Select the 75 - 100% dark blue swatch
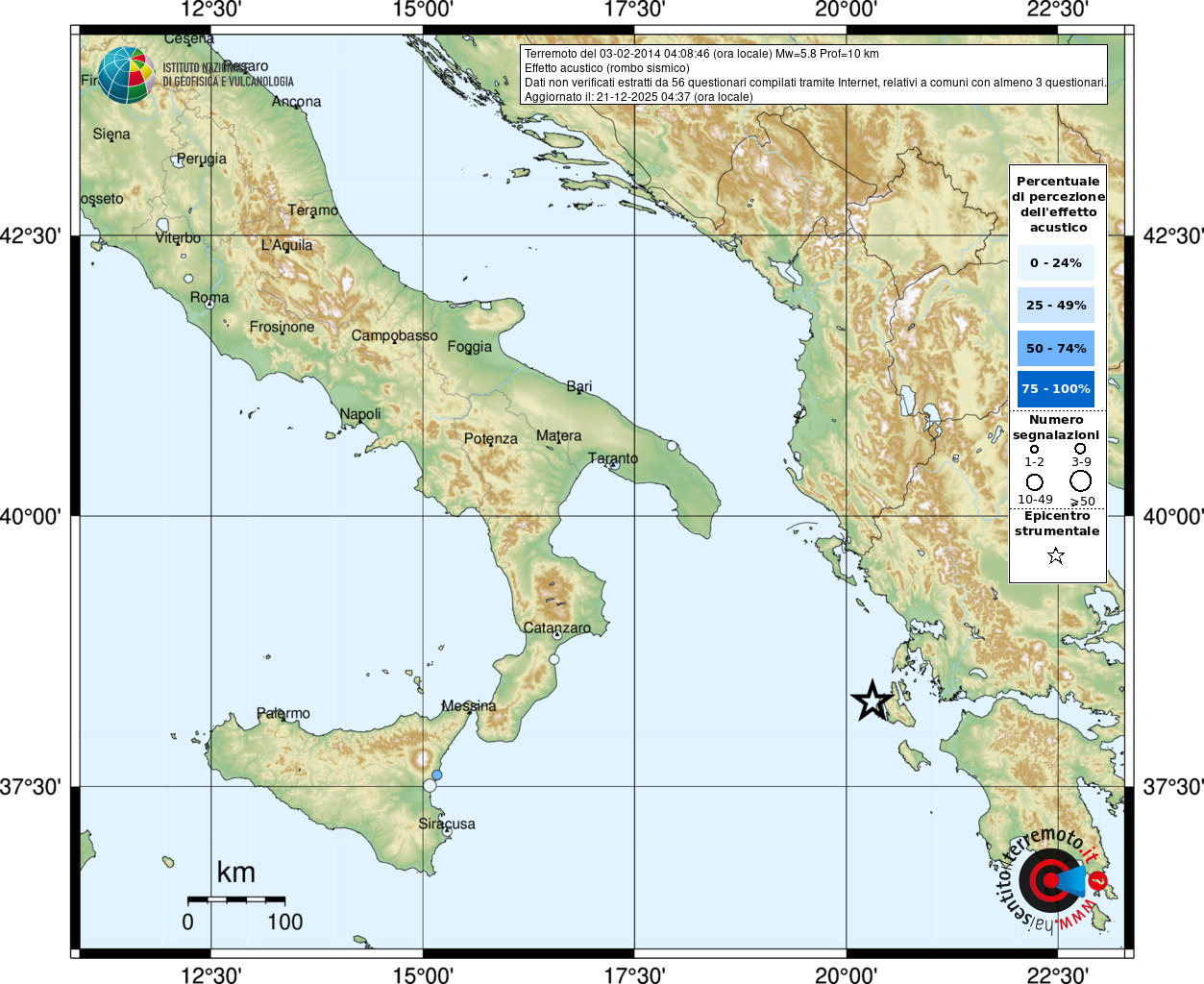Screen dimensions: 1204x984 click(x=1055, y=389)
